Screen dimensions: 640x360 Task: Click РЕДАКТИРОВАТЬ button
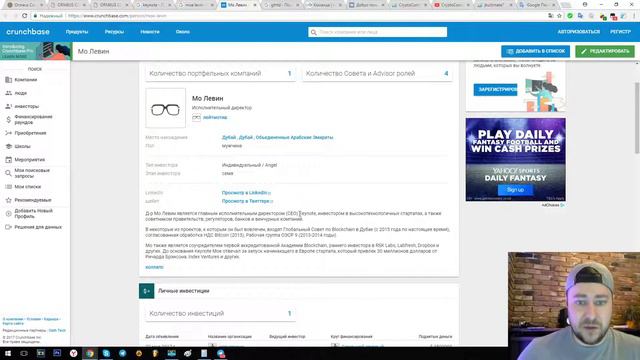[605, 51]
